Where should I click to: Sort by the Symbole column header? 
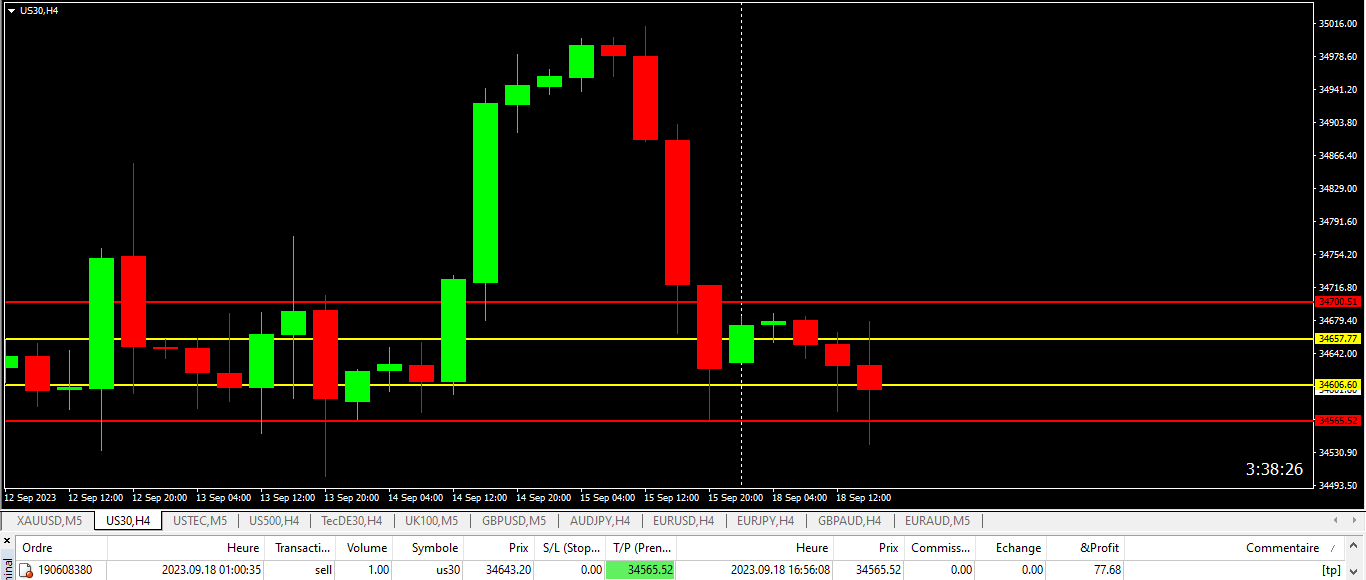428,548
